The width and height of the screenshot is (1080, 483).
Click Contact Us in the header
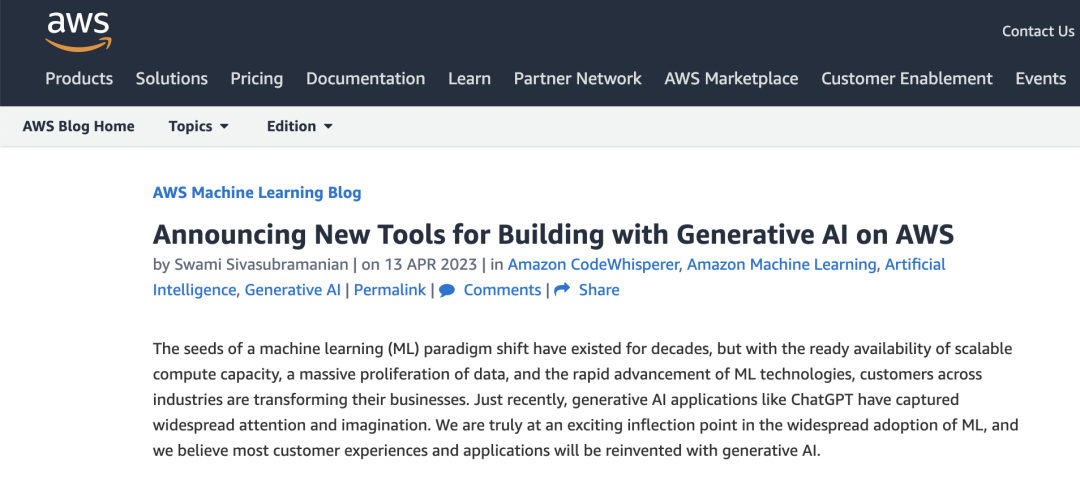tap(1038, 31)
